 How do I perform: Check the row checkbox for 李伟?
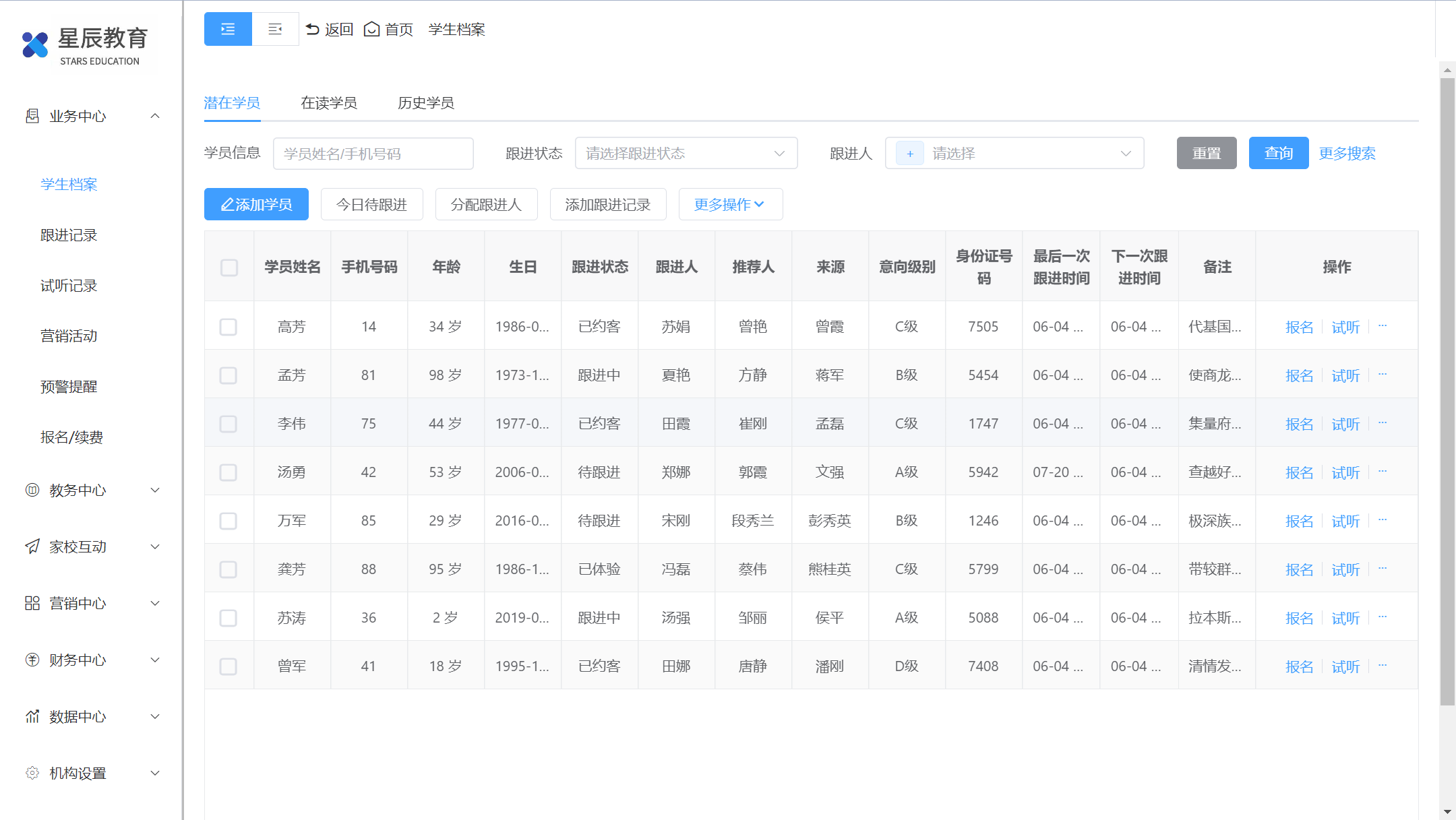[x=229, y=424]
